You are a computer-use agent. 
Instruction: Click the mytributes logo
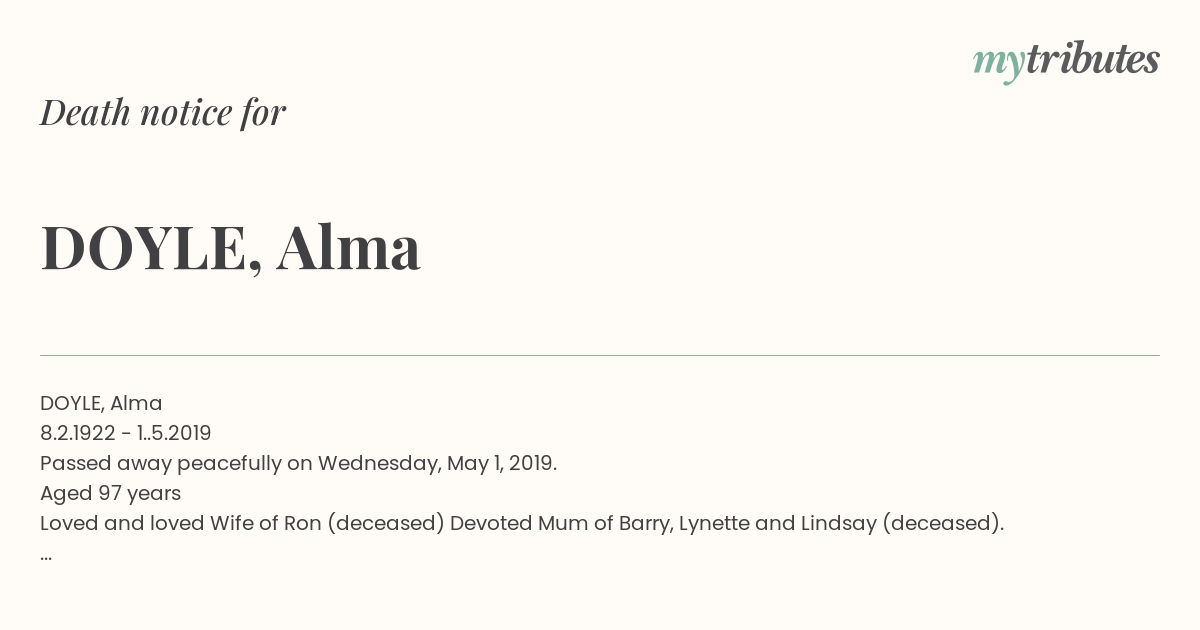pos(1066,60)
